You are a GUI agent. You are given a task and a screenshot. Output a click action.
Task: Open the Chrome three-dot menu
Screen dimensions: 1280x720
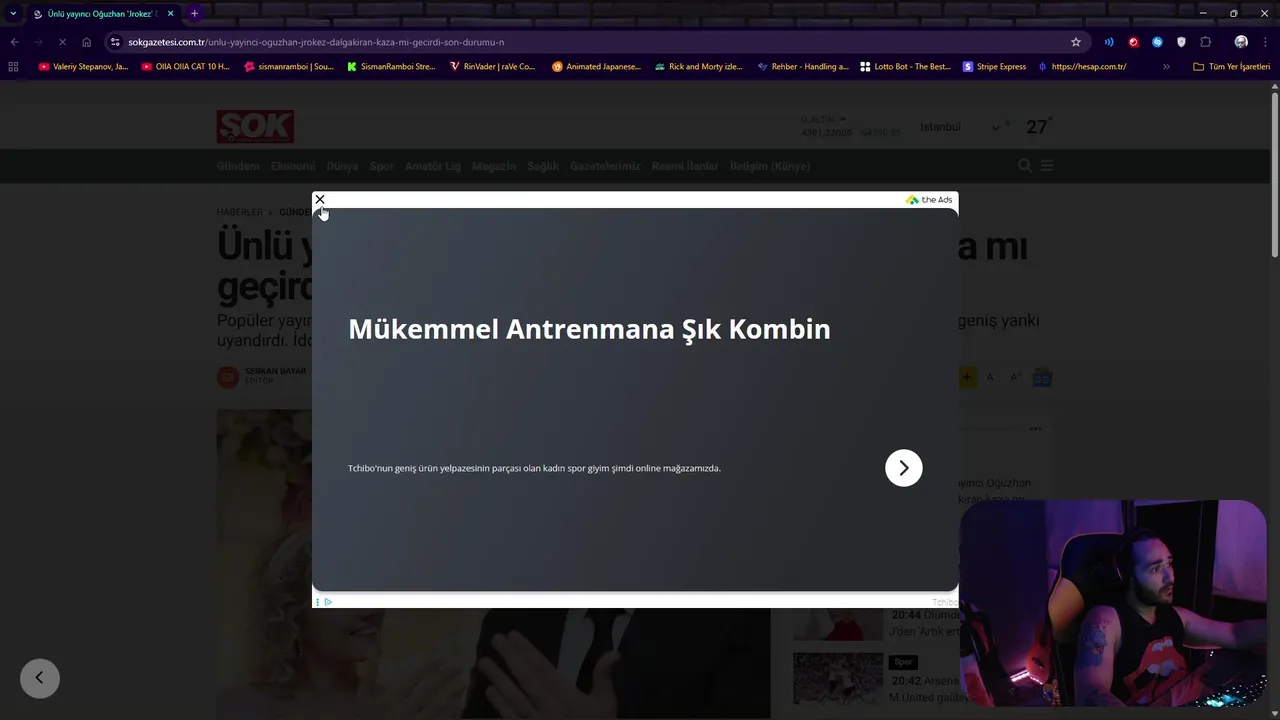click(1265, 42)
